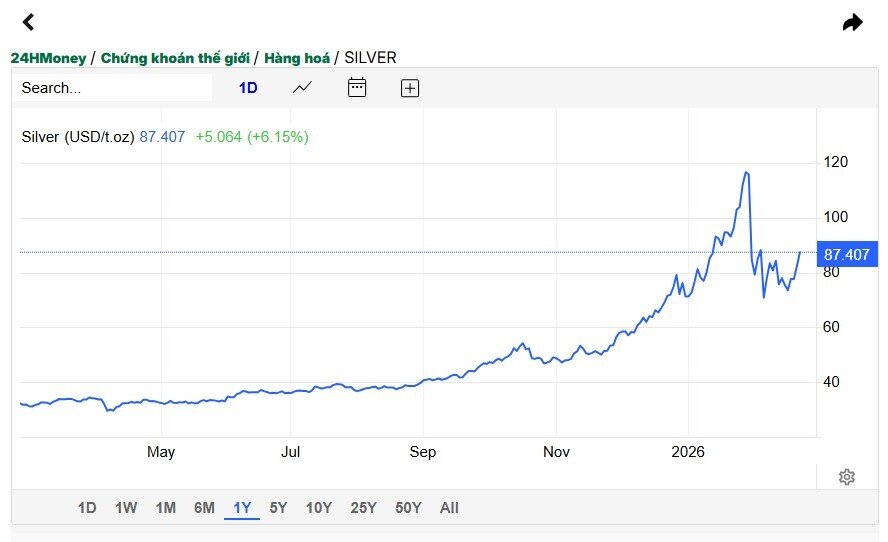Choose the 25Y time range
The width and height of the screenshot is (888, 542).
coord(364,507)
